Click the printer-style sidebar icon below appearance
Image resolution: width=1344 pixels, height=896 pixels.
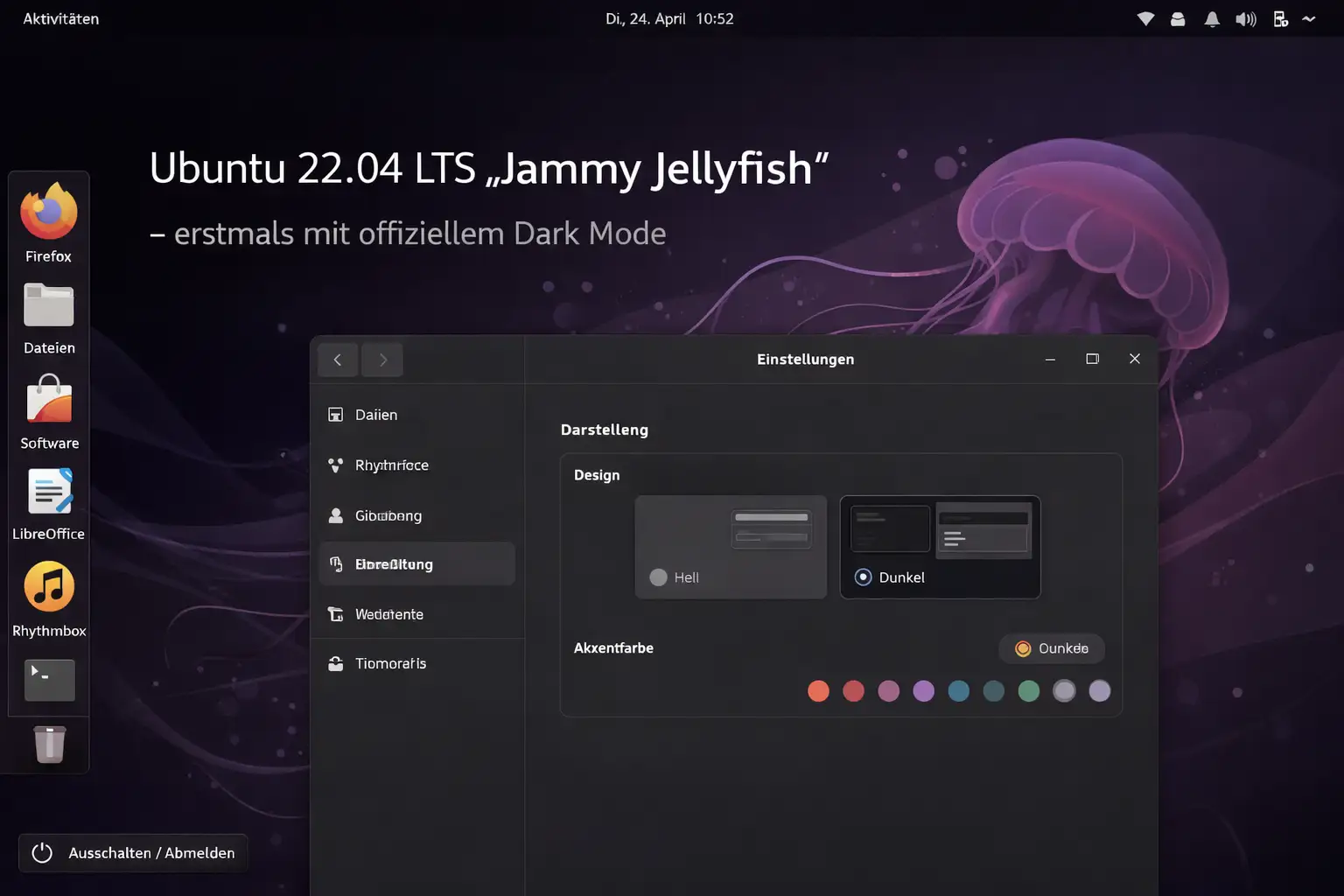pos(336,614)
